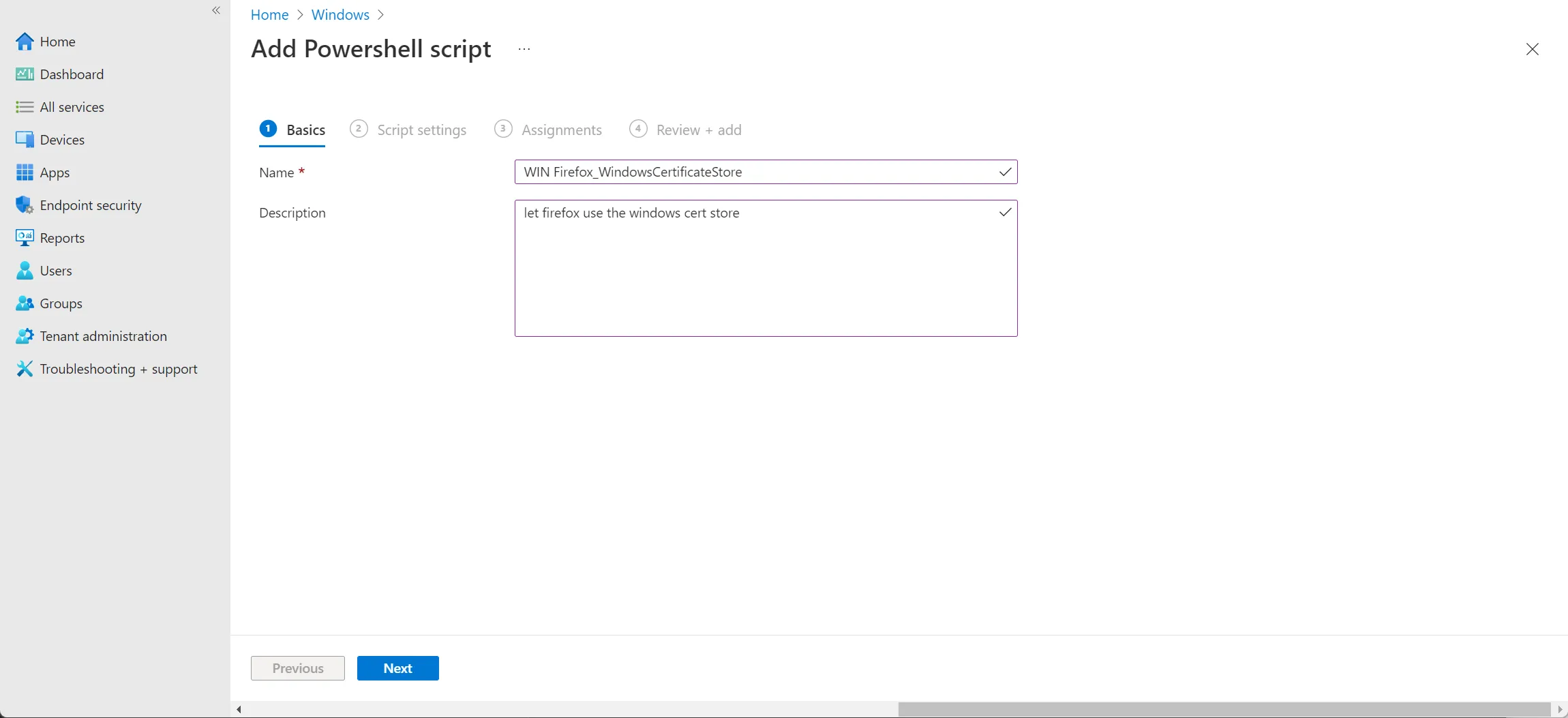
Task: Open Endpoint security label in sidebar
Action: [91, 205]
